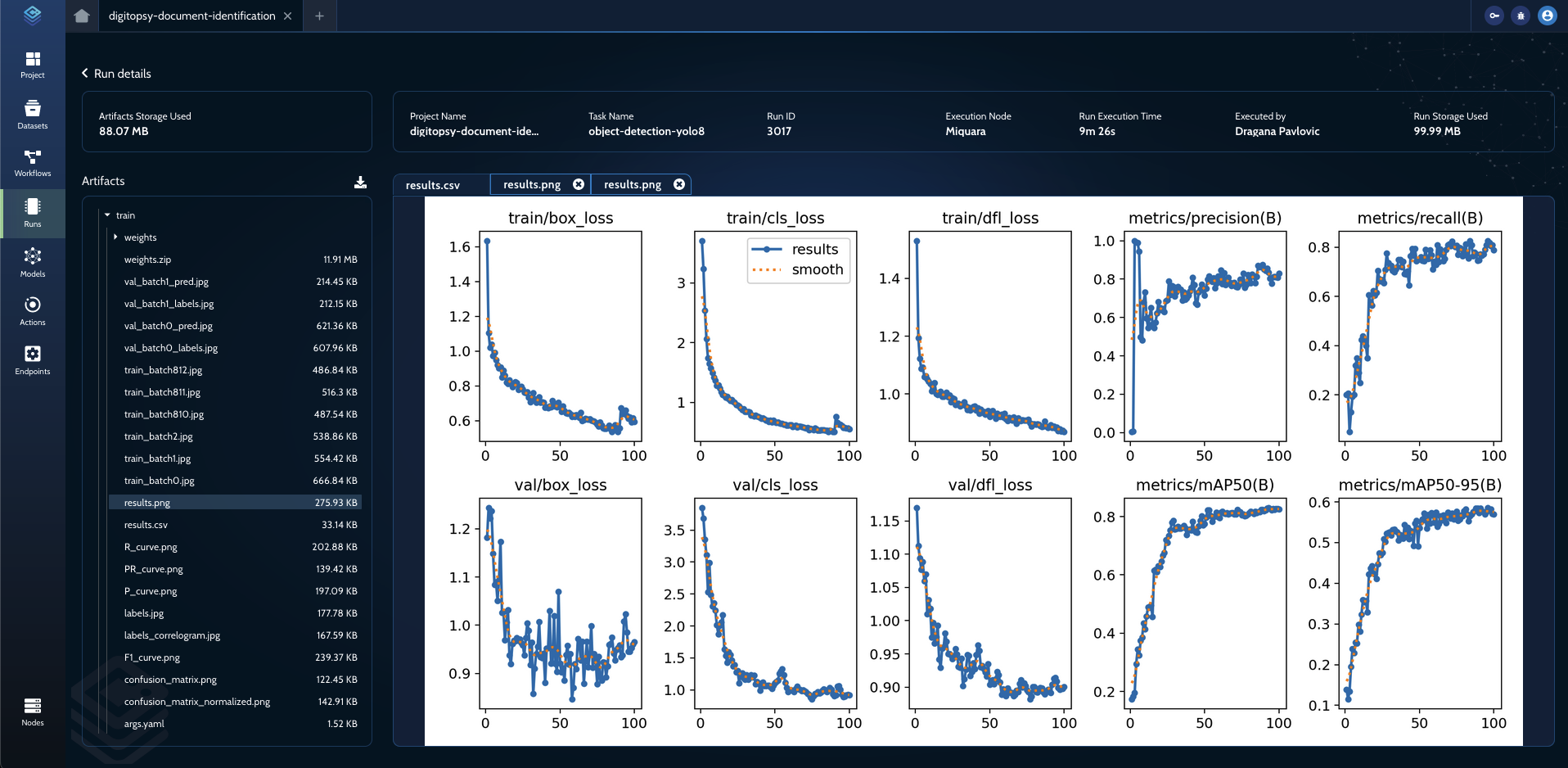This screenshot has height=768, width=1568.
Task: Go to Datasets in sidebar
Action: (x=33, y=115)
